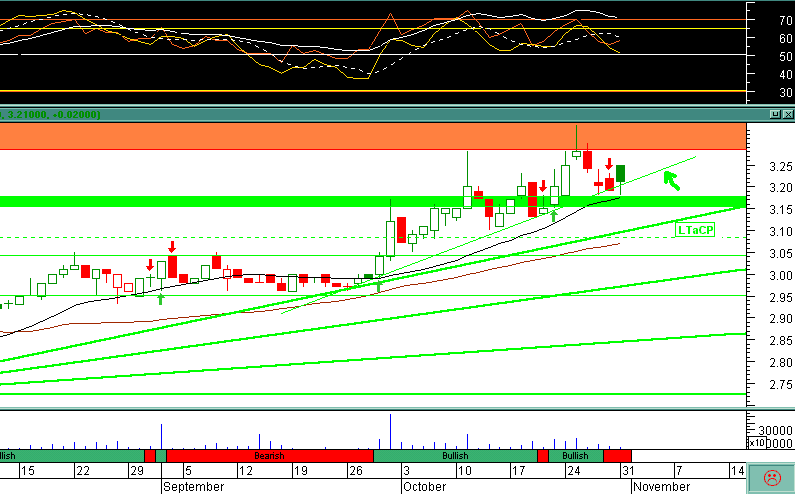Click the x10 volume scale multiplier box
The image size is (795, 494).
click(x=756, y=443)
